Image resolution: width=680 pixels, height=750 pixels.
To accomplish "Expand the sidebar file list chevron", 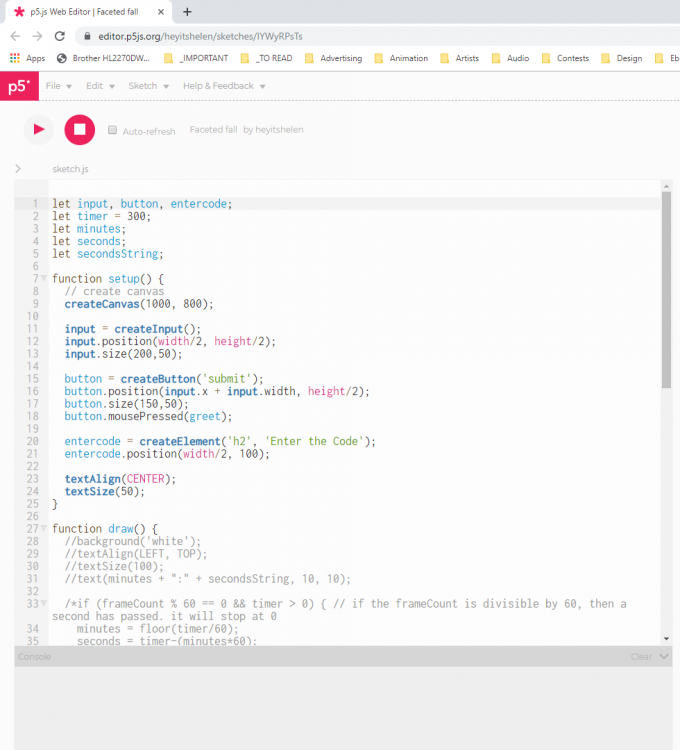I will coord(18,169).
